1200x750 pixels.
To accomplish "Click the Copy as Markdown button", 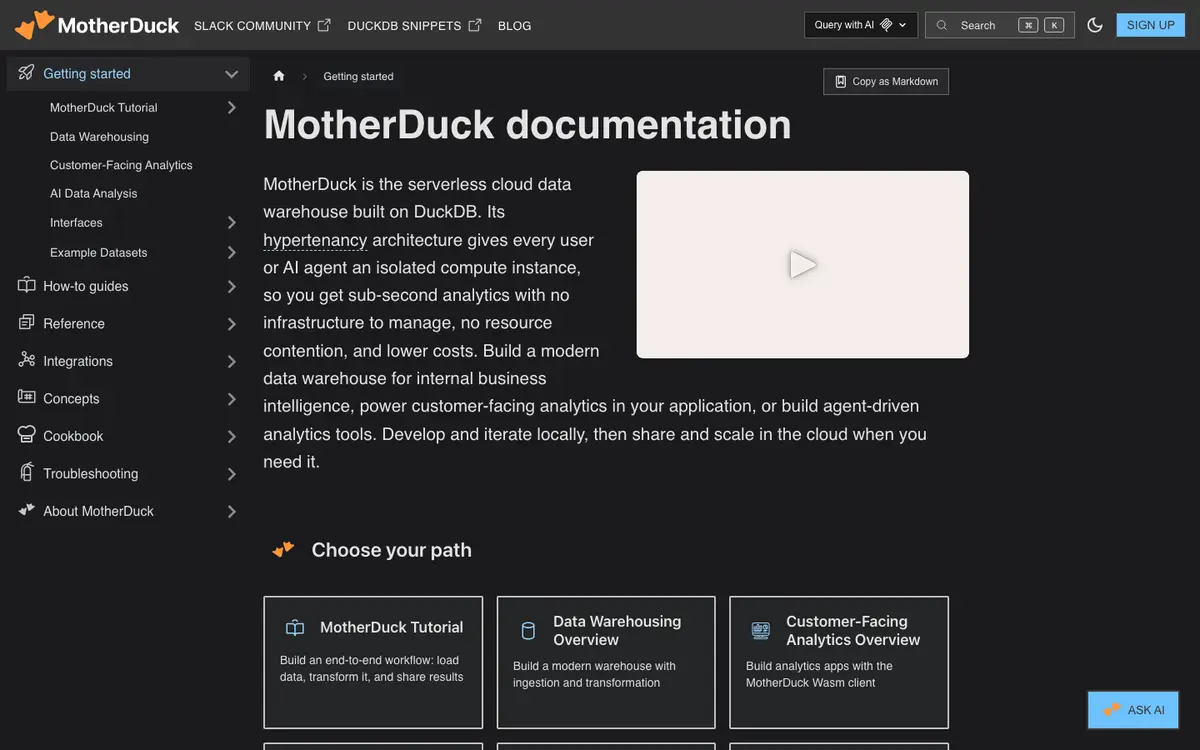I will click(x=886, y=81).
